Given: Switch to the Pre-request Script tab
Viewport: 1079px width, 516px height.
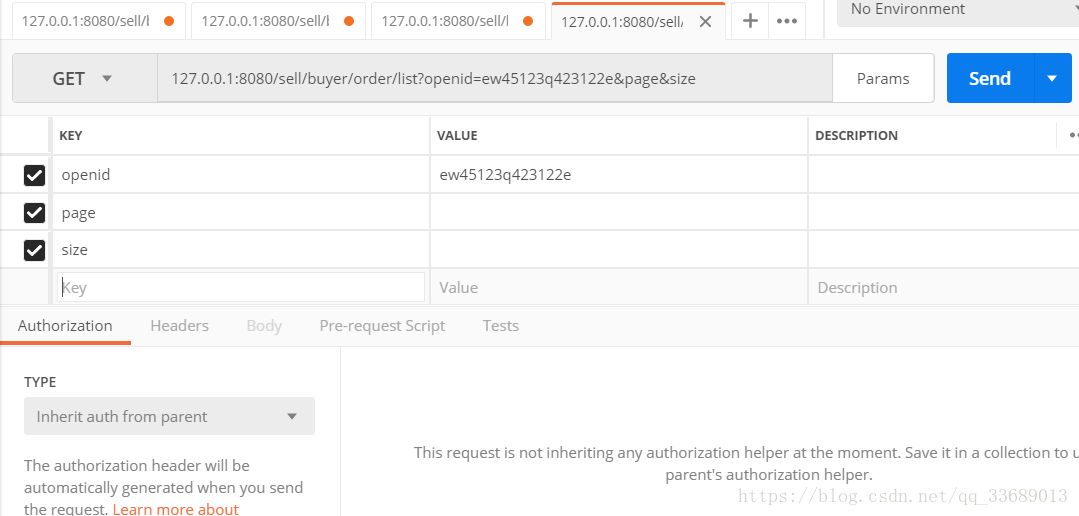Looking at the screenshot, I should [382, 325].
